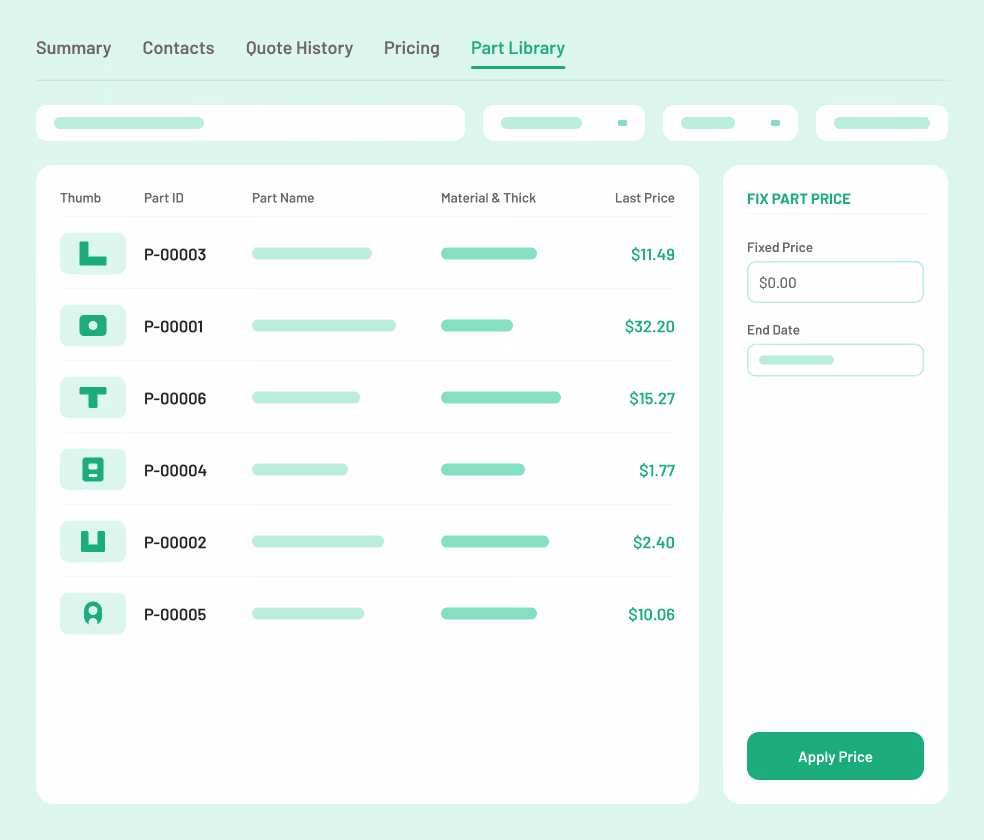Go to the Pricing tab
Viewport: 984px width, 840px height.
(412, 48)
